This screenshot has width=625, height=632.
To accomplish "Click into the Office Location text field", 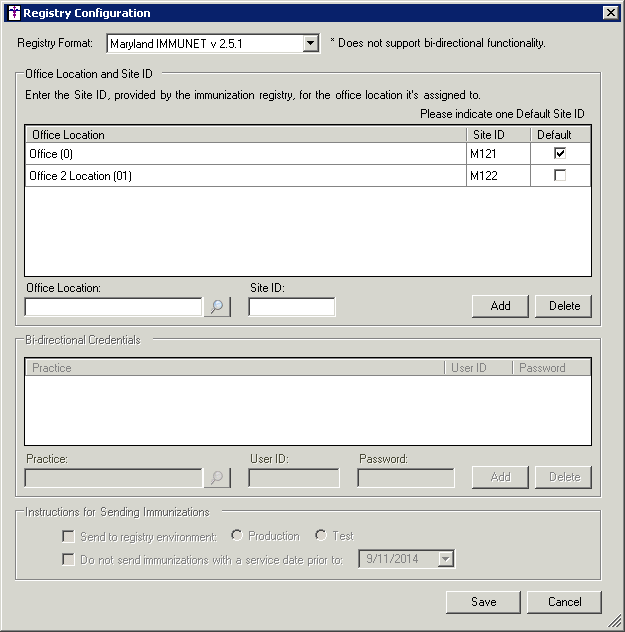I will [x=113, y=307].
